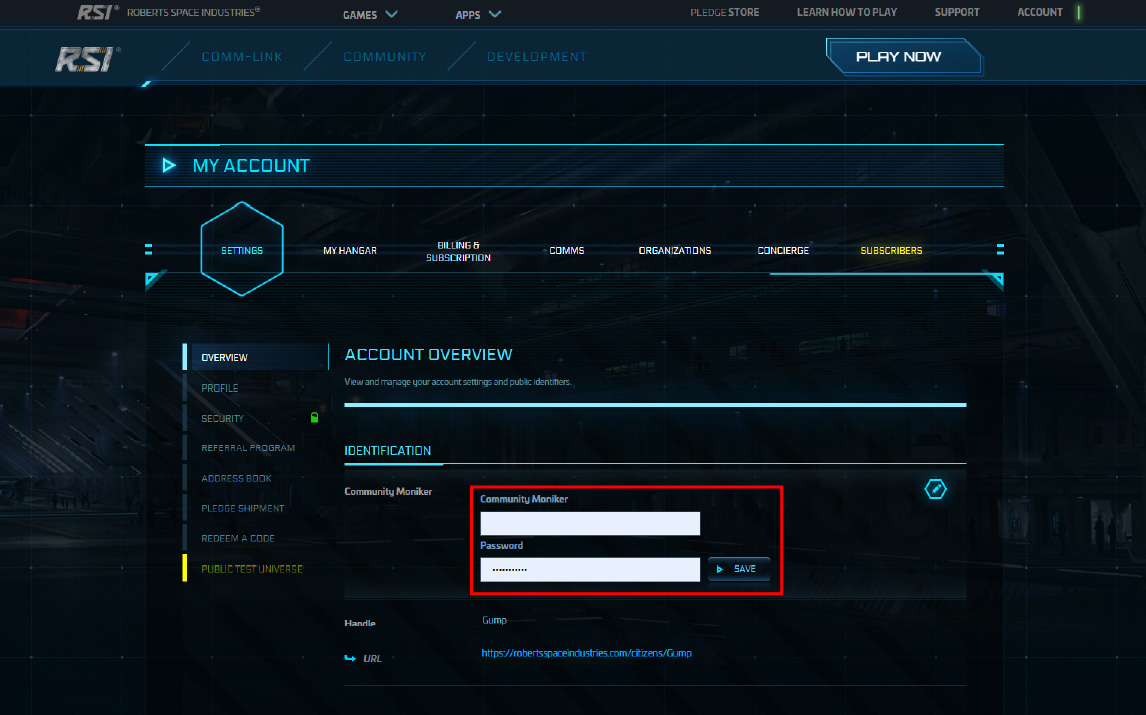Viewport: 1146px width, 715px height.
Task: Switch to the My Hangar tab
Action: (350, 250)
